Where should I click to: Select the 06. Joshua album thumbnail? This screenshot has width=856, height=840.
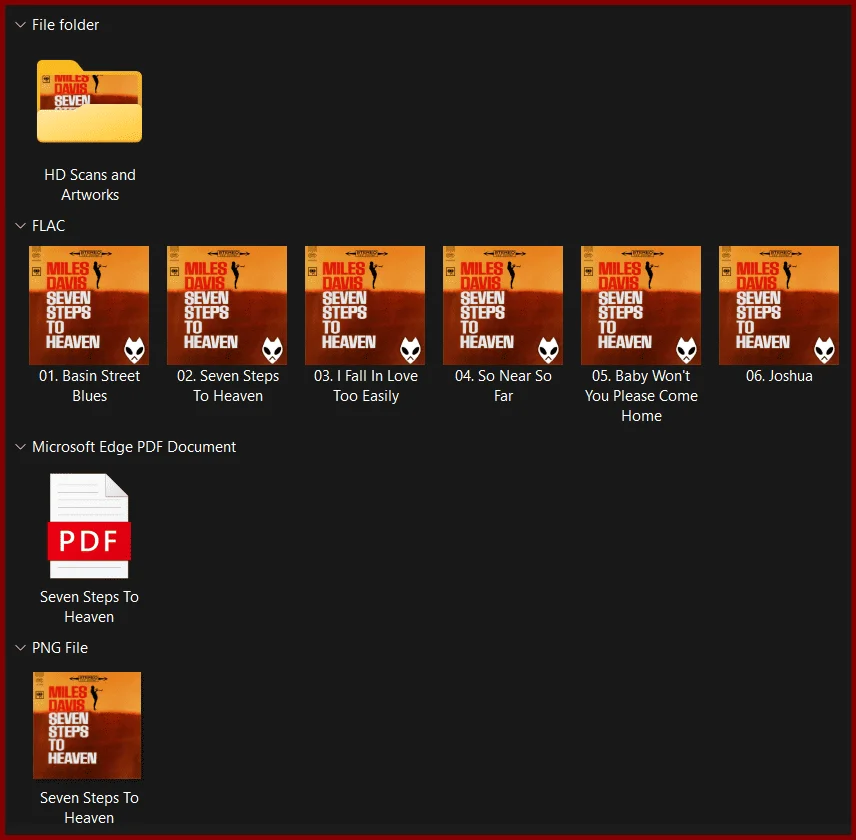779,305
